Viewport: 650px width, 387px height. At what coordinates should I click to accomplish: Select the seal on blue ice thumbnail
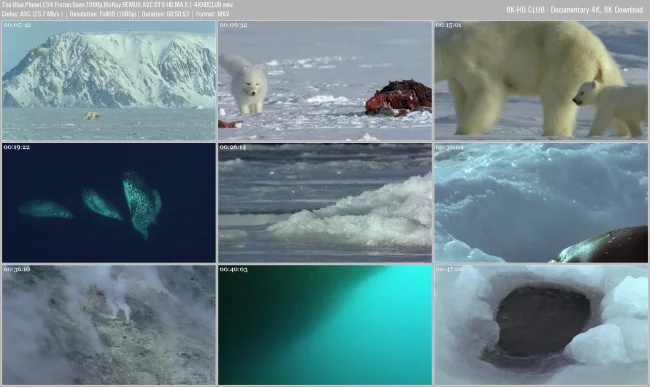coord(541,203)
